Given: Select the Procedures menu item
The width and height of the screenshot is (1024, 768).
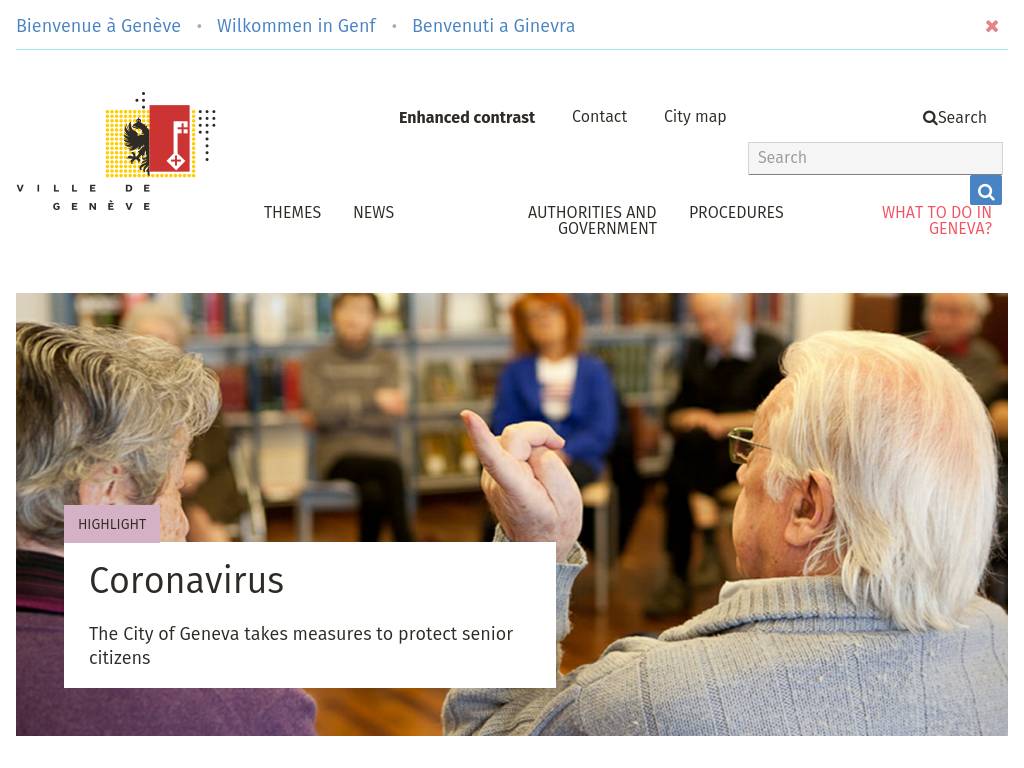Looking at the screenshot, I should 736,212.
